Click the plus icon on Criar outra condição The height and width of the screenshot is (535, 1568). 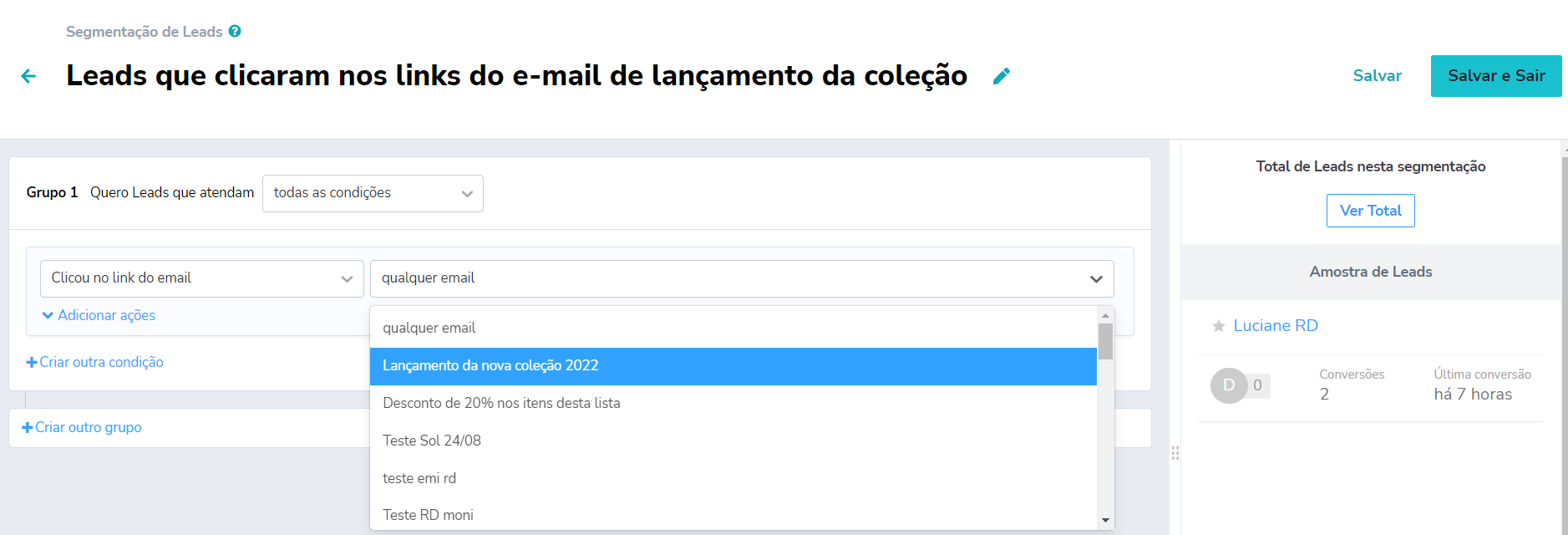29,361
